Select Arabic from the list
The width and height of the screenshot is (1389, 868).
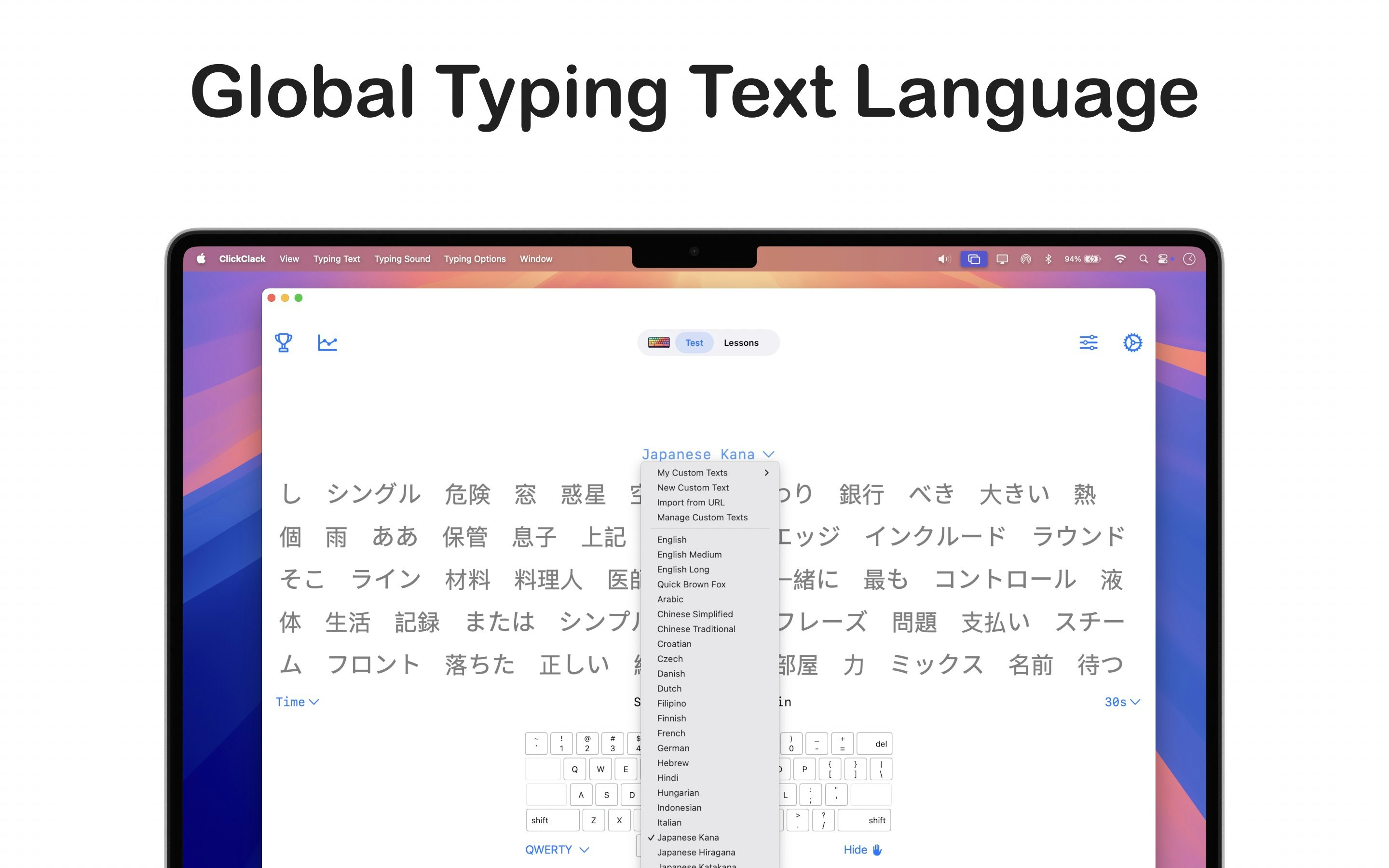710,599
